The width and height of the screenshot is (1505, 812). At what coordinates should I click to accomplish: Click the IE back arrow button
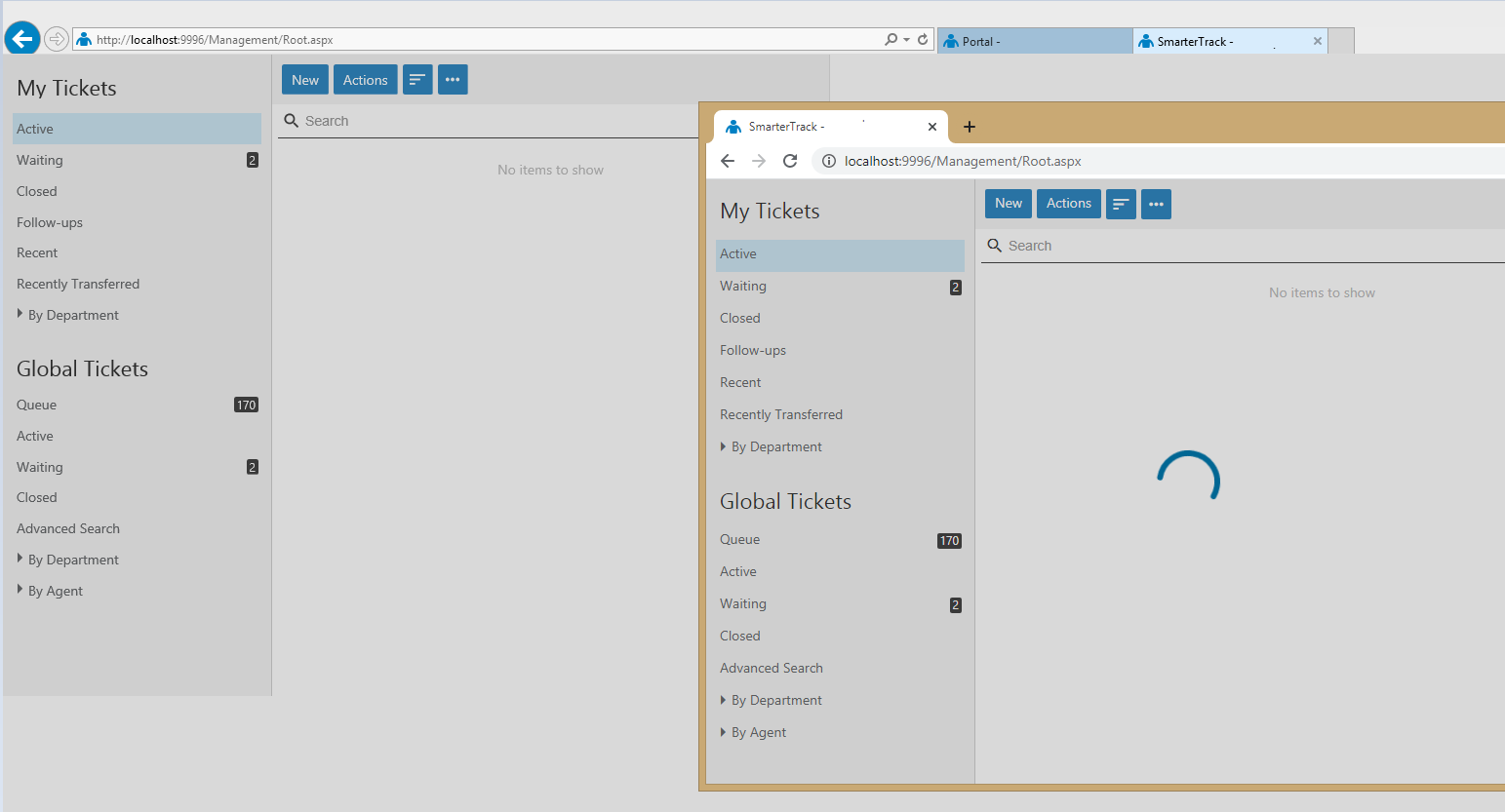(x=21, y=39)
